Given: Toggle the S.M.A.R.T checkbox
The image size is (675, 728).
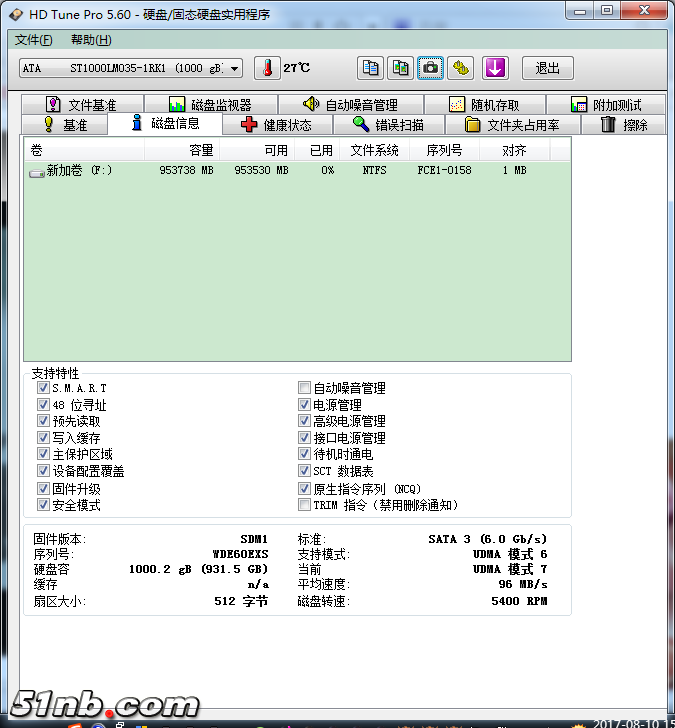Looking at the screenshot, I should click(43, 388).
